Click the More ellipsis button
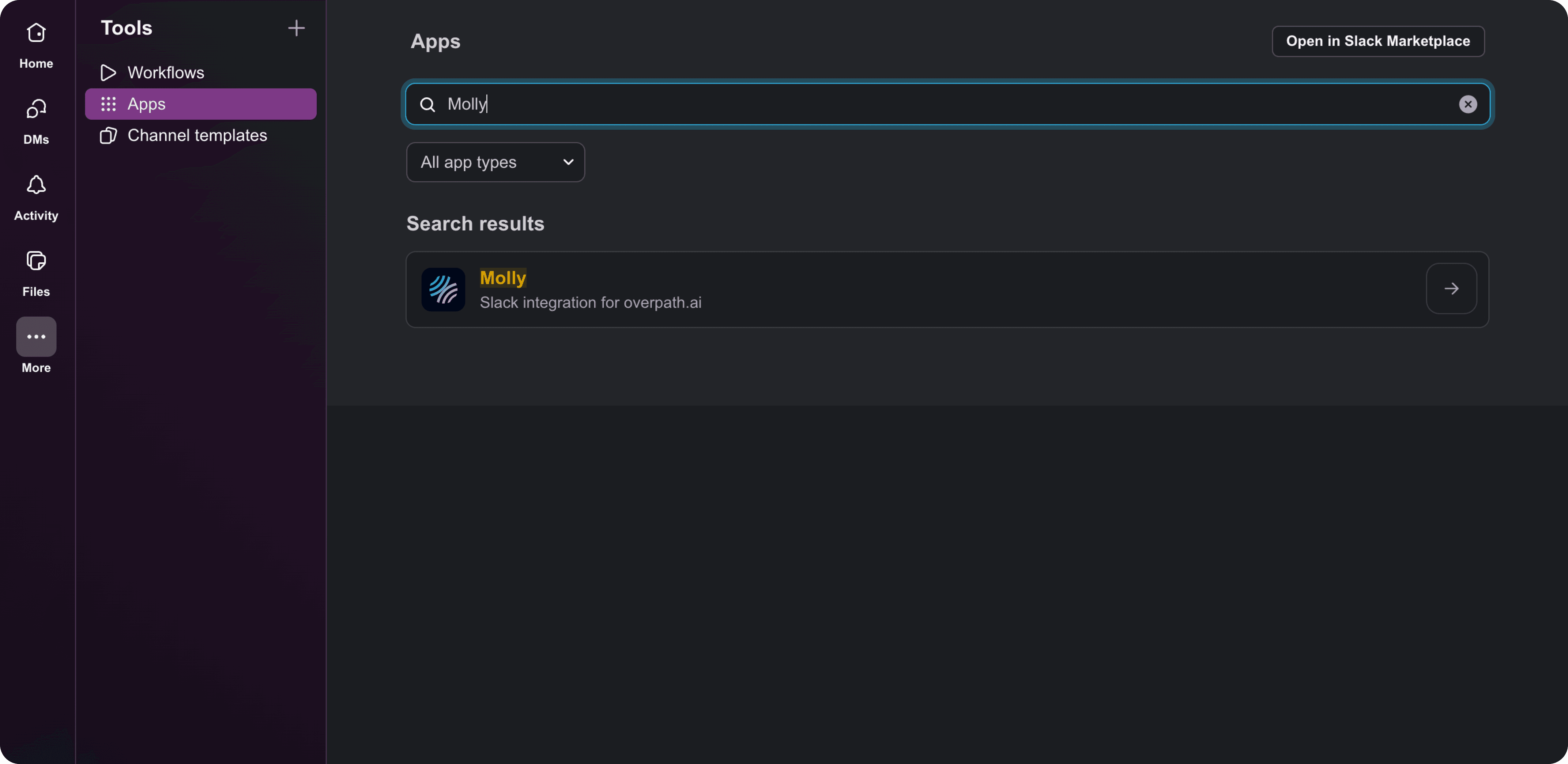Image resolution: width=1568 pixels, height=764 pixels. 36,336
